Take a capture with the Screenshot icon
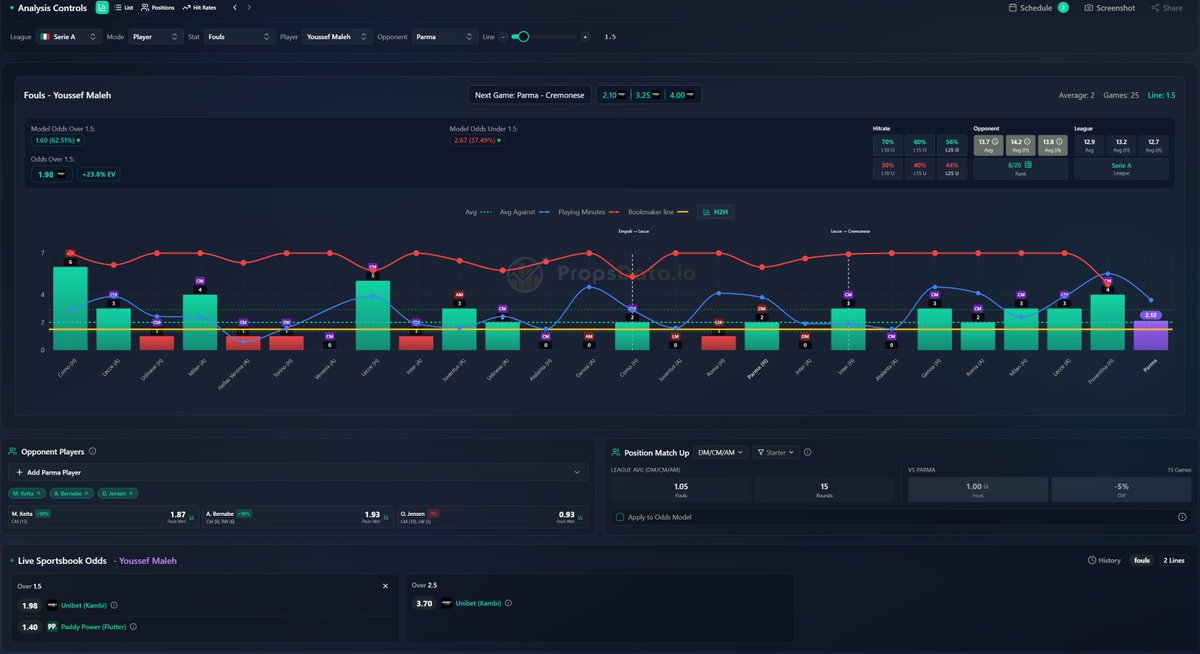The image size is (1200, 654). tap(1090, 7)
